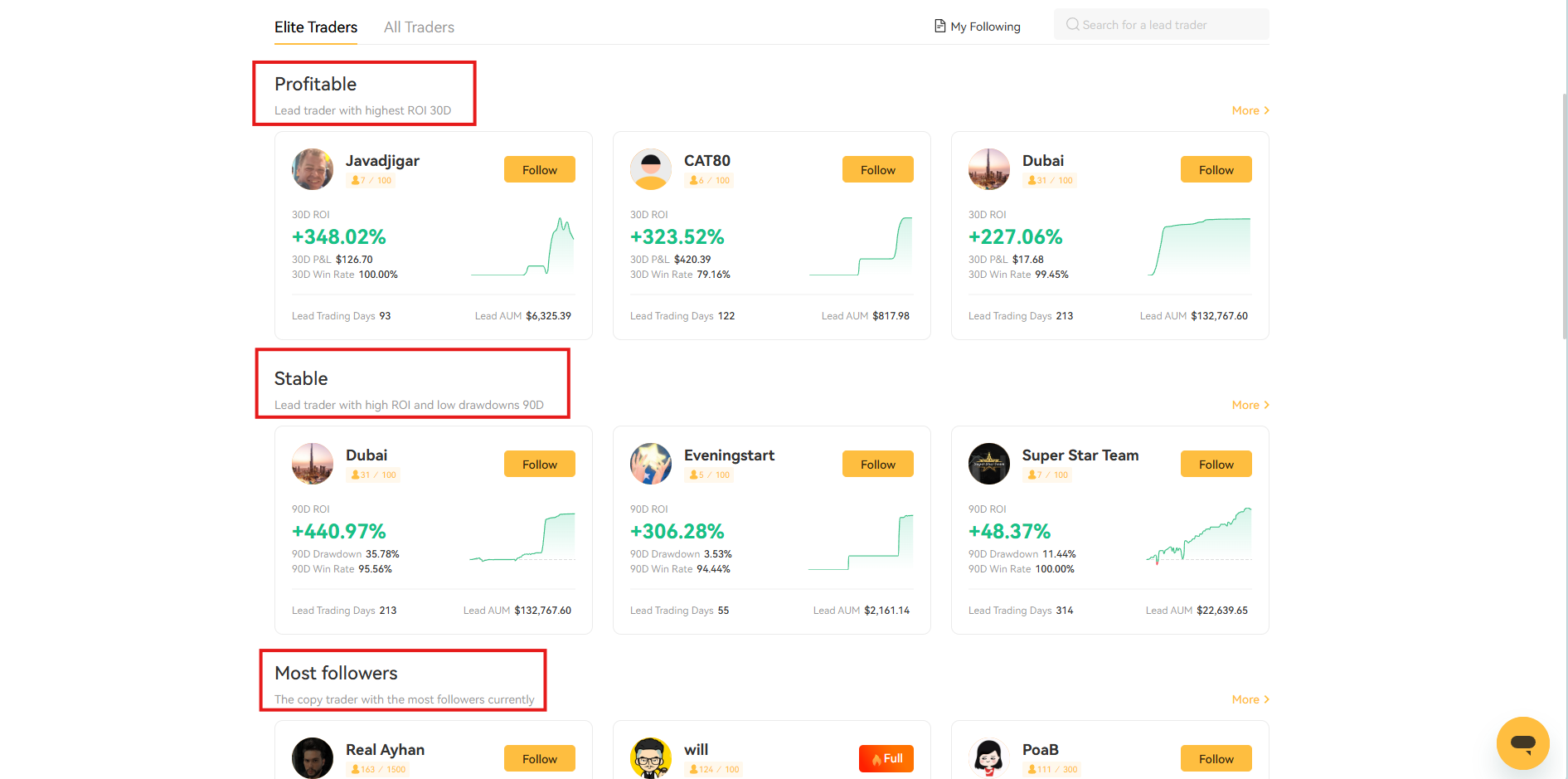This screenshot has width=1568, height=779.
Task: Click the My Following link
Action: click(985, 27)
